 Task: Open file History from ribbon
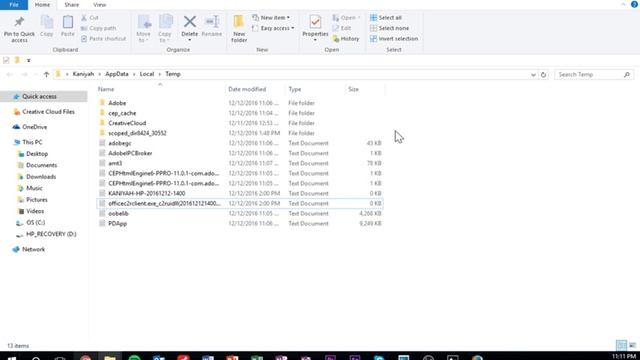(x=346, y=39)
